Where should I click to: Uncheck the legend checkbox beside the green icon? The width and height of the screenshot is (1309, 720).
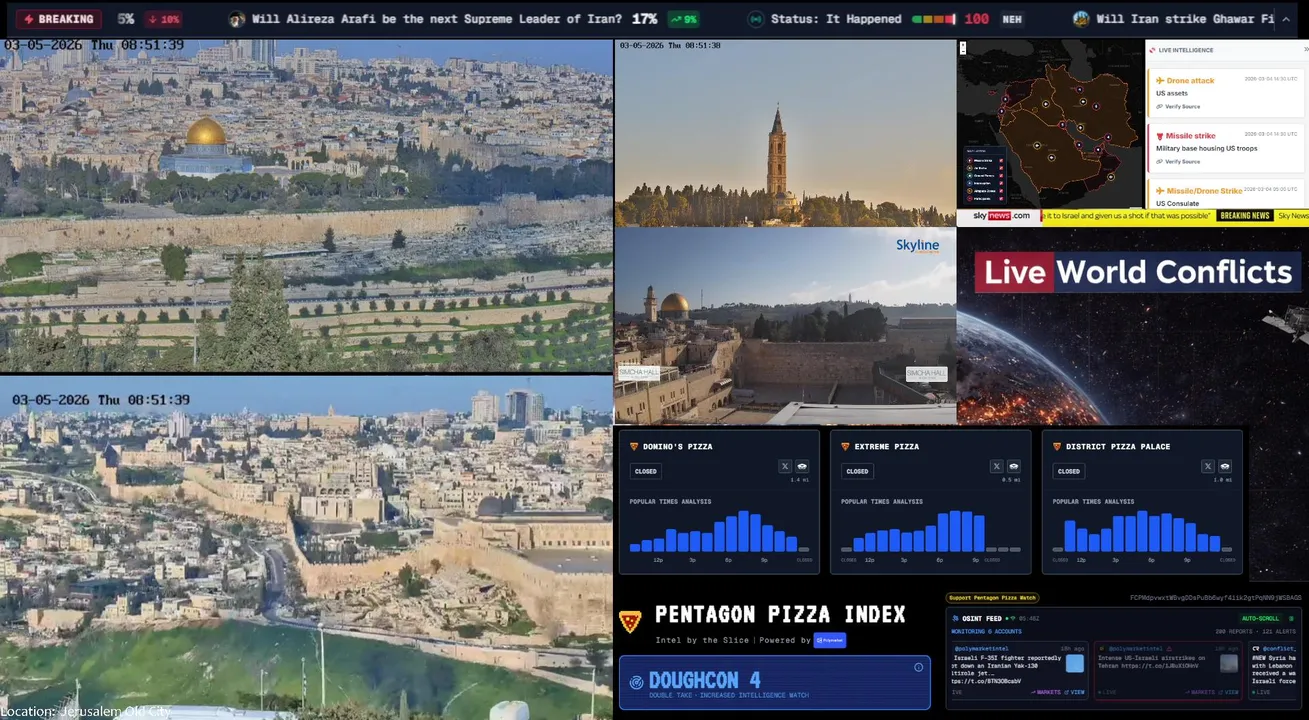1001,175
